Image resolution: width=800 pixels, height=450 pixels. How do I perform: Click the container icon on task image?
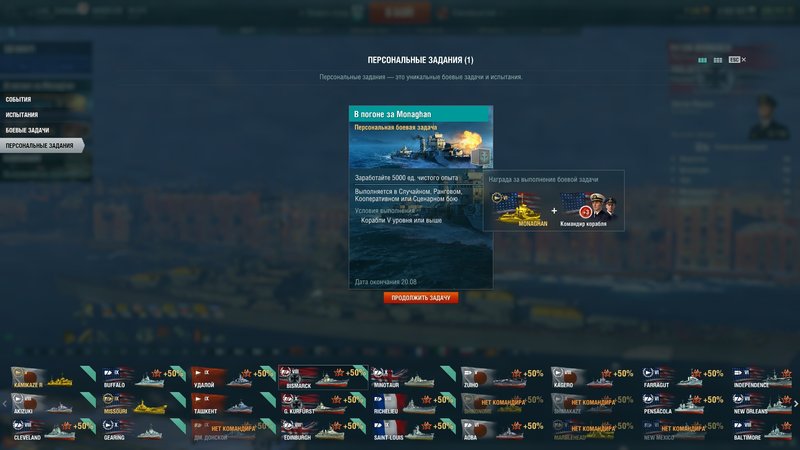point(481,157)
